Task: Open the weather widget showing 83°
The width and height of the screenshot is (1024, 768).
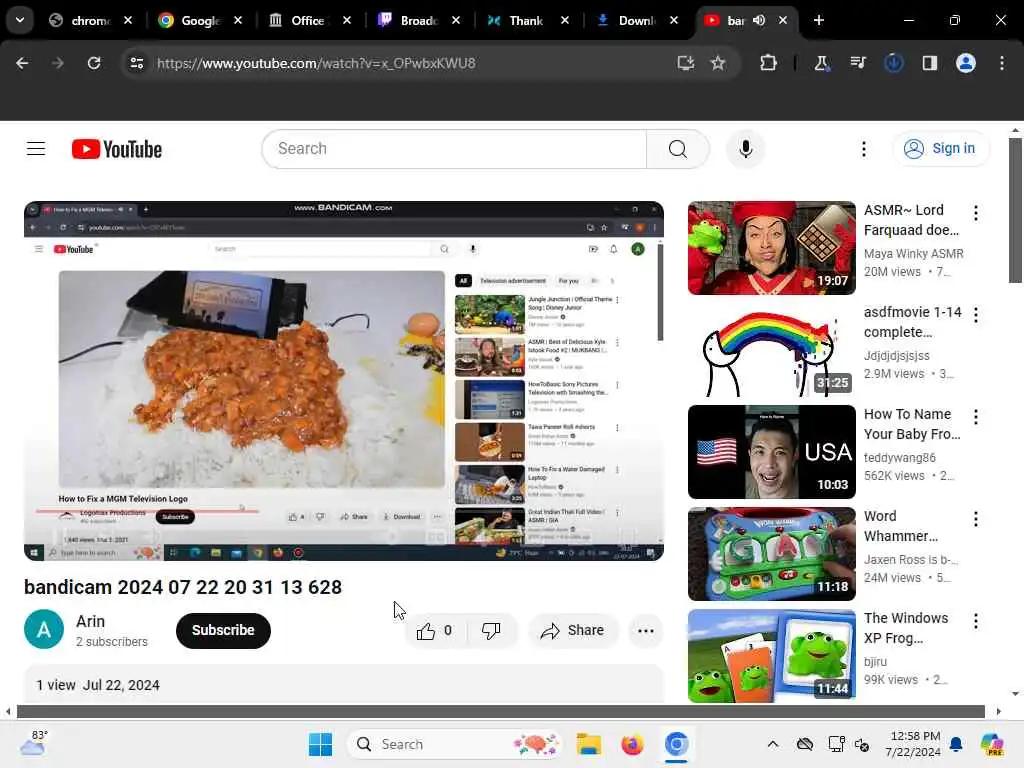Action: (x=34, y=743)
